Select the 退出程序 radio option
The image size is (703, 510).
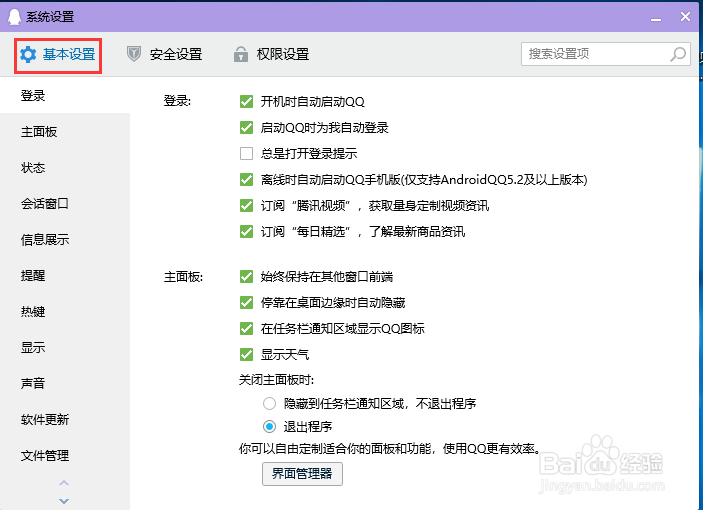pyautogui.click(x=269, y=426)
